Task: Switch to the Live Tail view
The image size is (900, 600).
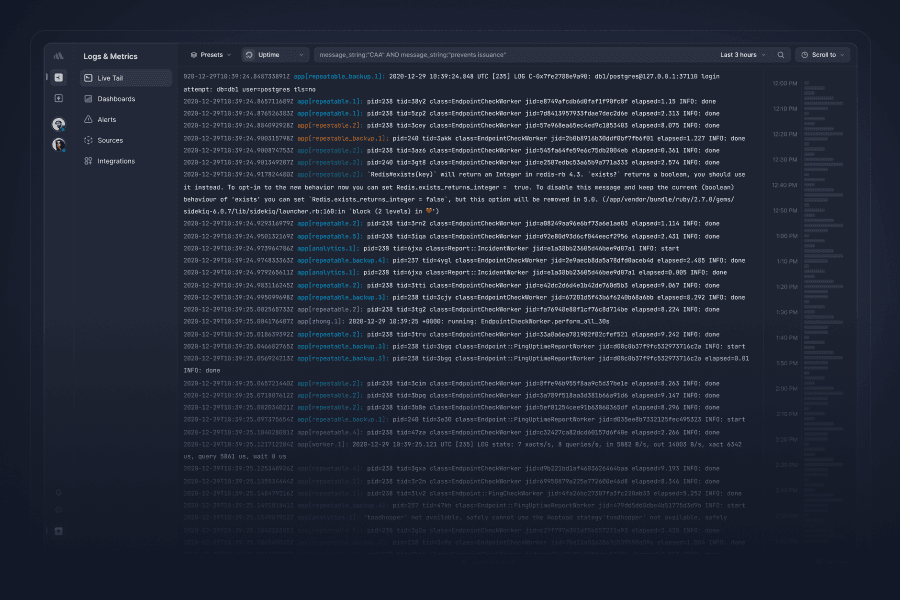Action: tap(126, 78)
